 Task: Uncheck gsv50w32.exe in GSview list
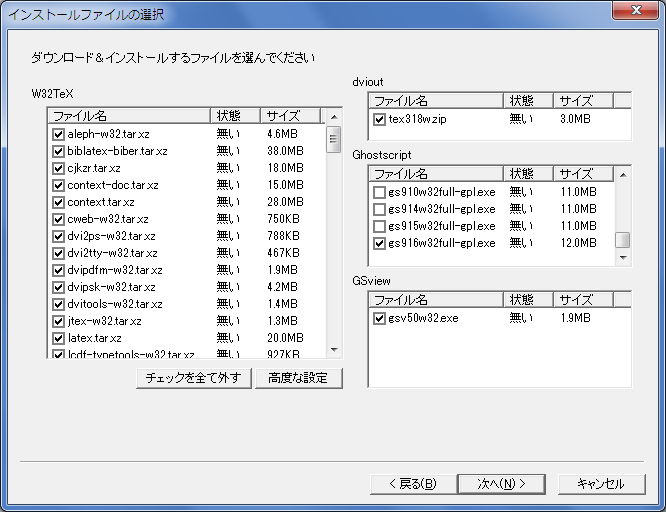tap(379, 318)
